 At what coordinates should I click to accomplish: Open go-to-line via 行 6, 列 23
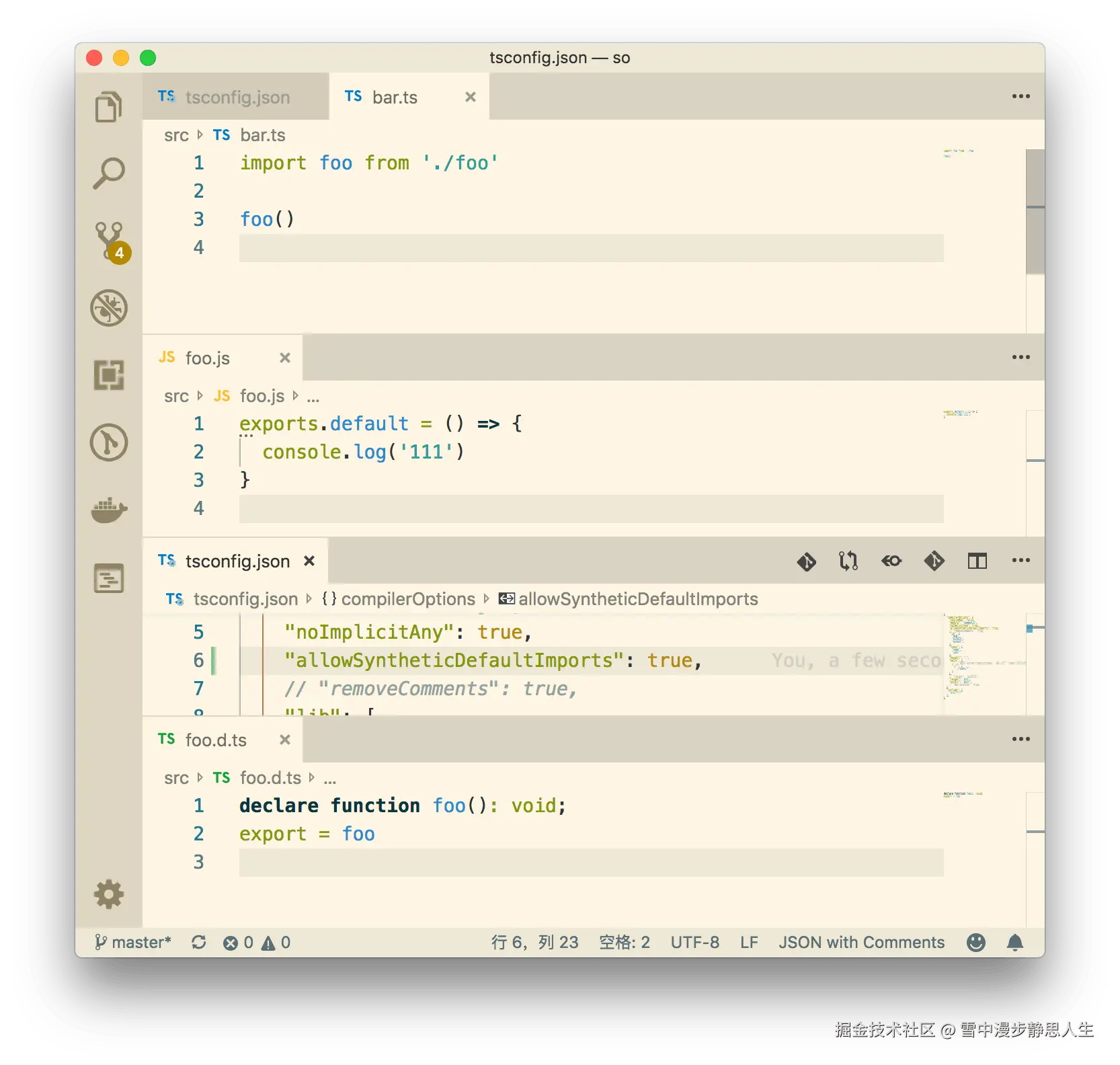click(535, 942)
